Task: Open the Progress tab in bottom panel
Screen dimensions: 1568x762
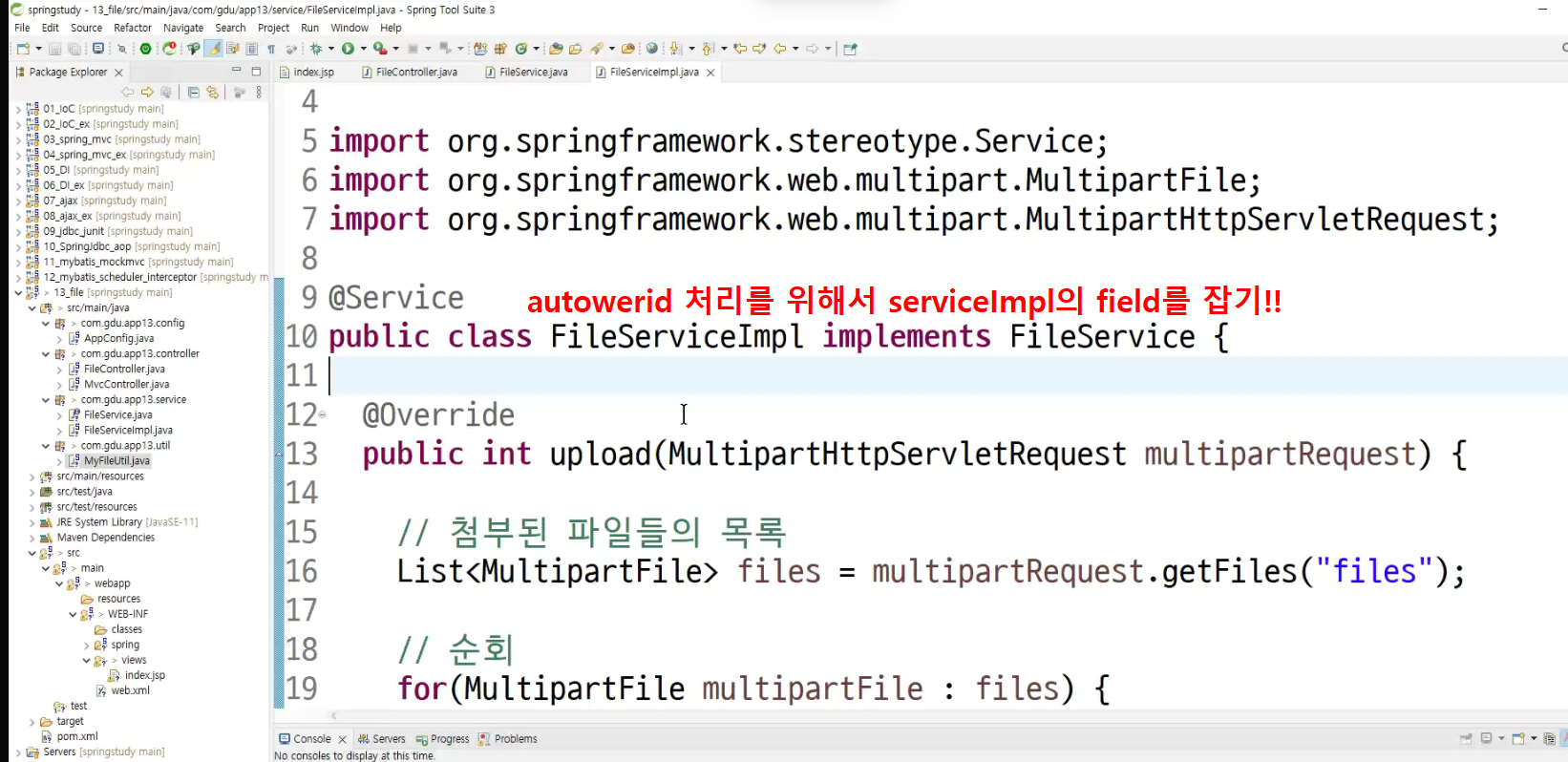Action: coord(443,739)
